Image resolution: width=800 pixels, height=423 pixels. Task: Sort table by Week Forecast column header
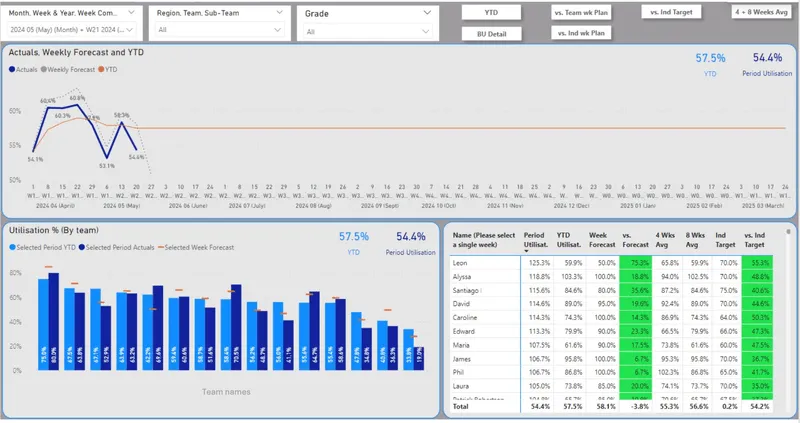[602, 240]
